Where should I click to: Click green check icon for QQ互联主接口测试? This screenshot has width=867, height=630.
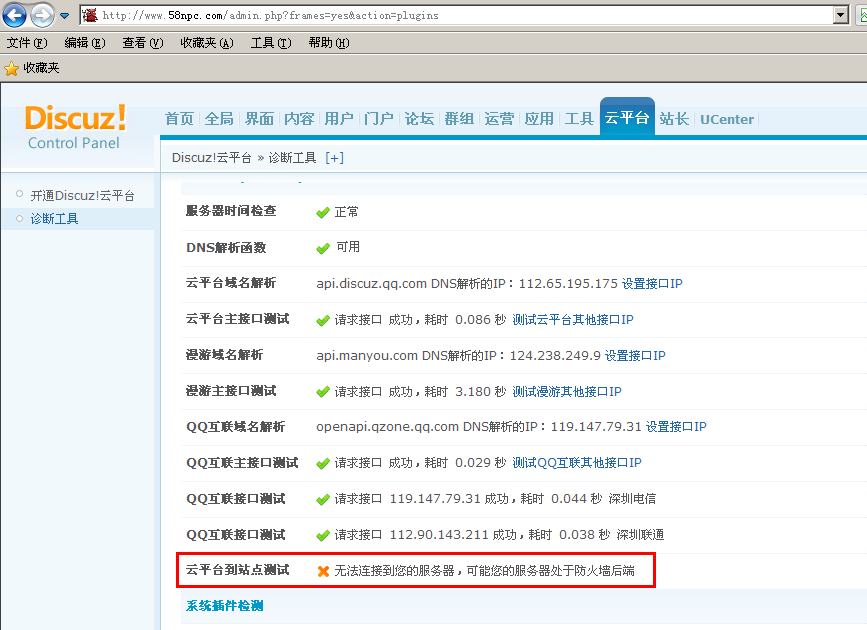pyautogui.click(x=323, y=464)
